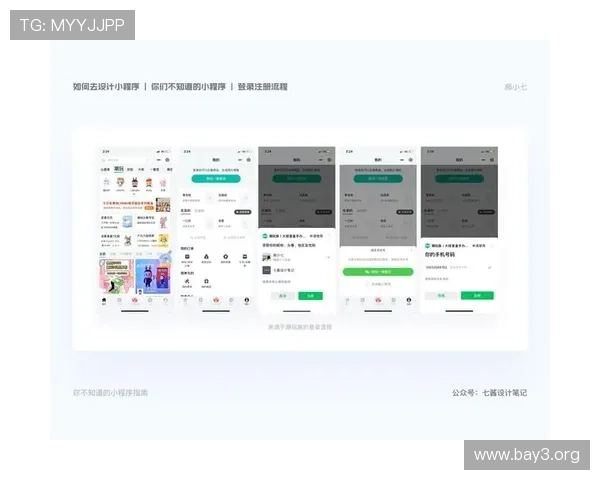Expand the chevron beside the WeChat avatar row

coord(328,258)
